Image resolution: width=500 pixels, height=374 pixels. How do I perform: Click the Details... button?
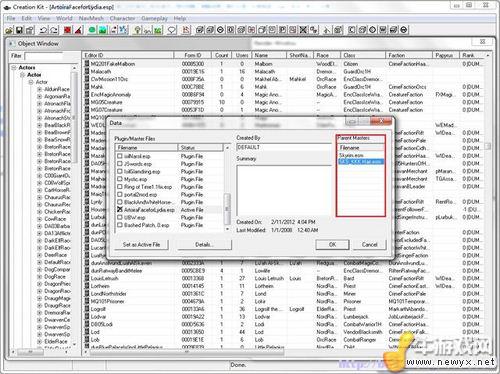[204, 245]
